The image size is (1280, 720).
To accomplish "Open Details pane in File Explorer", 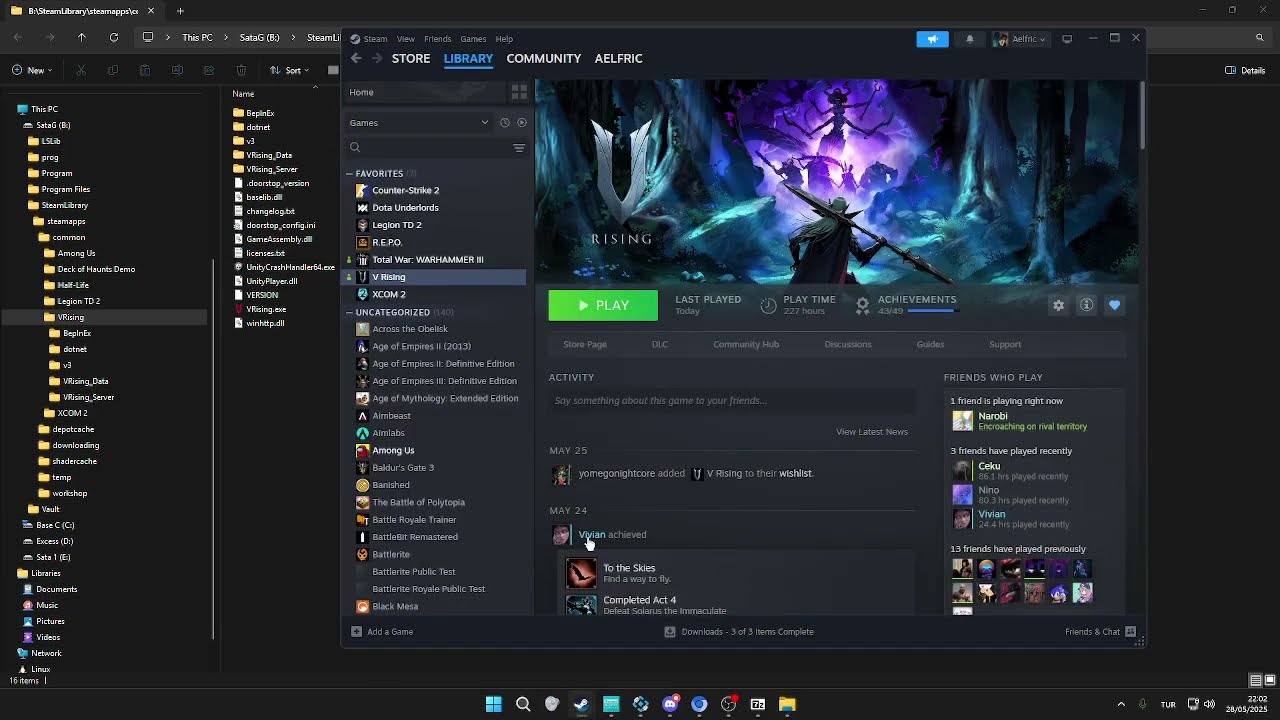I will point(1245,70).
